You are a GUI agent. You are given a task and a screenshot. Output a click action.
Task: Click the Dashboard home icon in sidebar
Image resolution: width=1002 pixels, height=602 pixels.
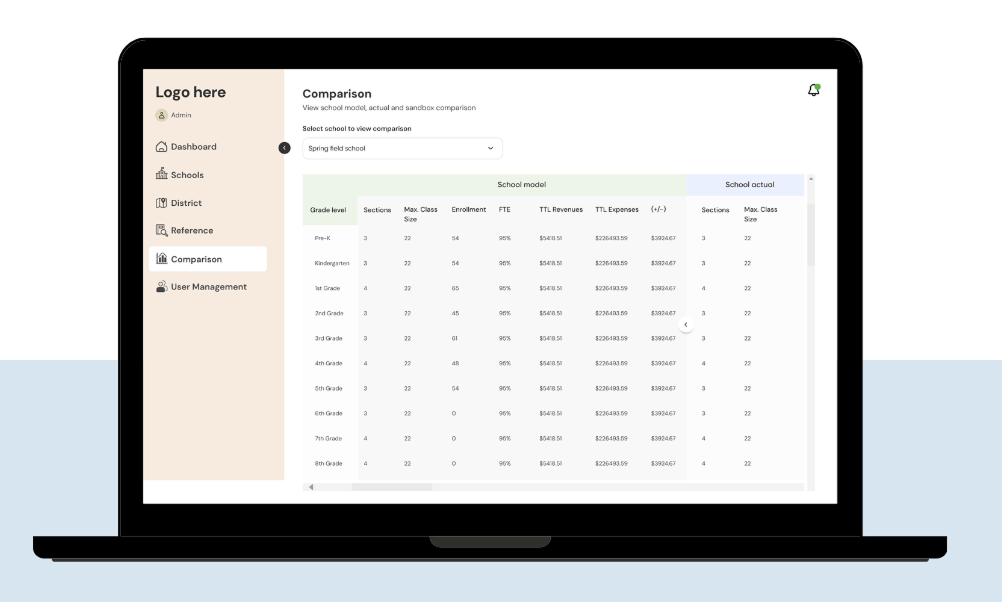[161, 147]
